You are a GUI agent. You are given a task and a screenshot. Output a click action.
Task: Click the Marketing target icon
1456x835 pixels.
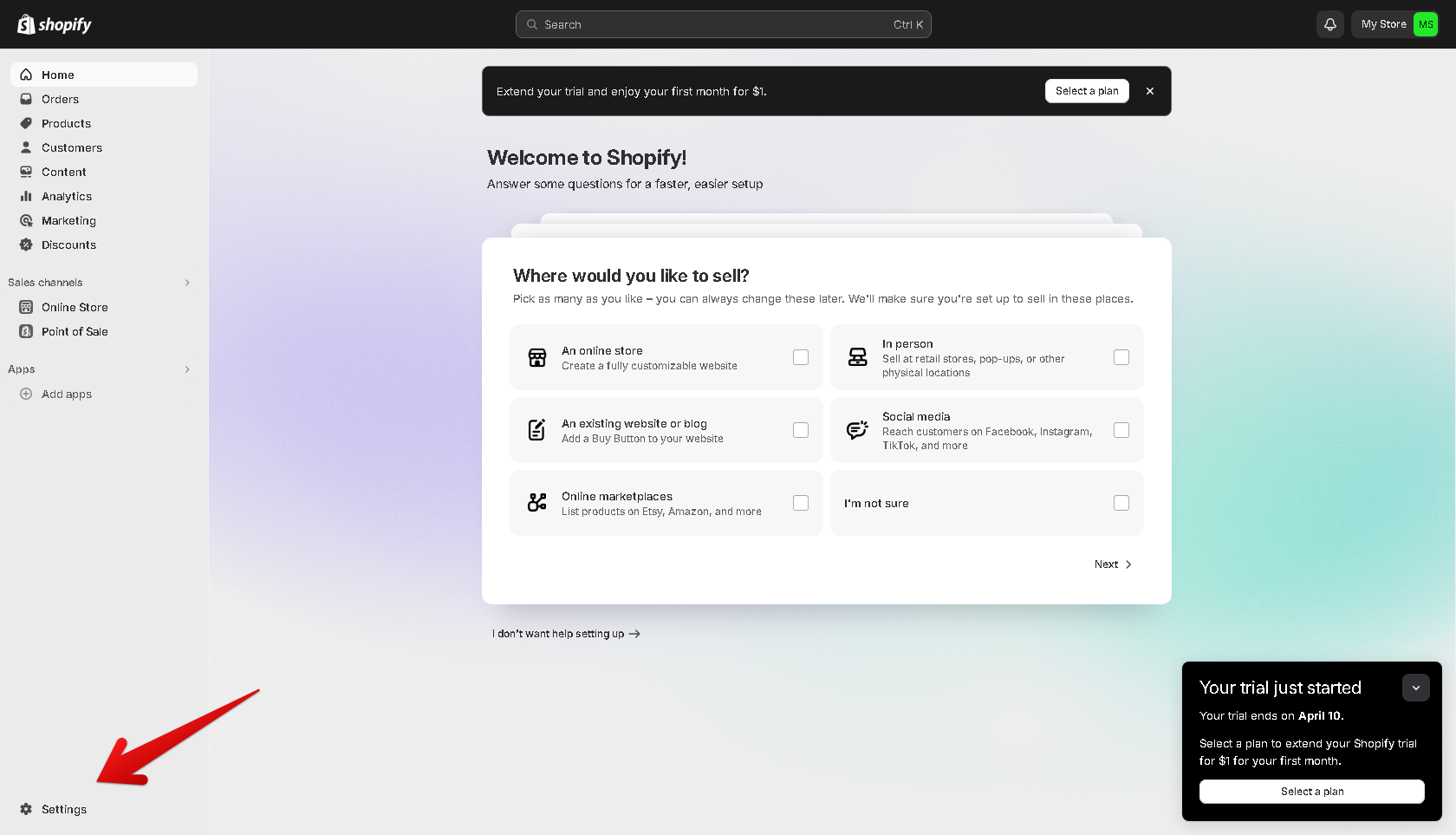(26, 220)
